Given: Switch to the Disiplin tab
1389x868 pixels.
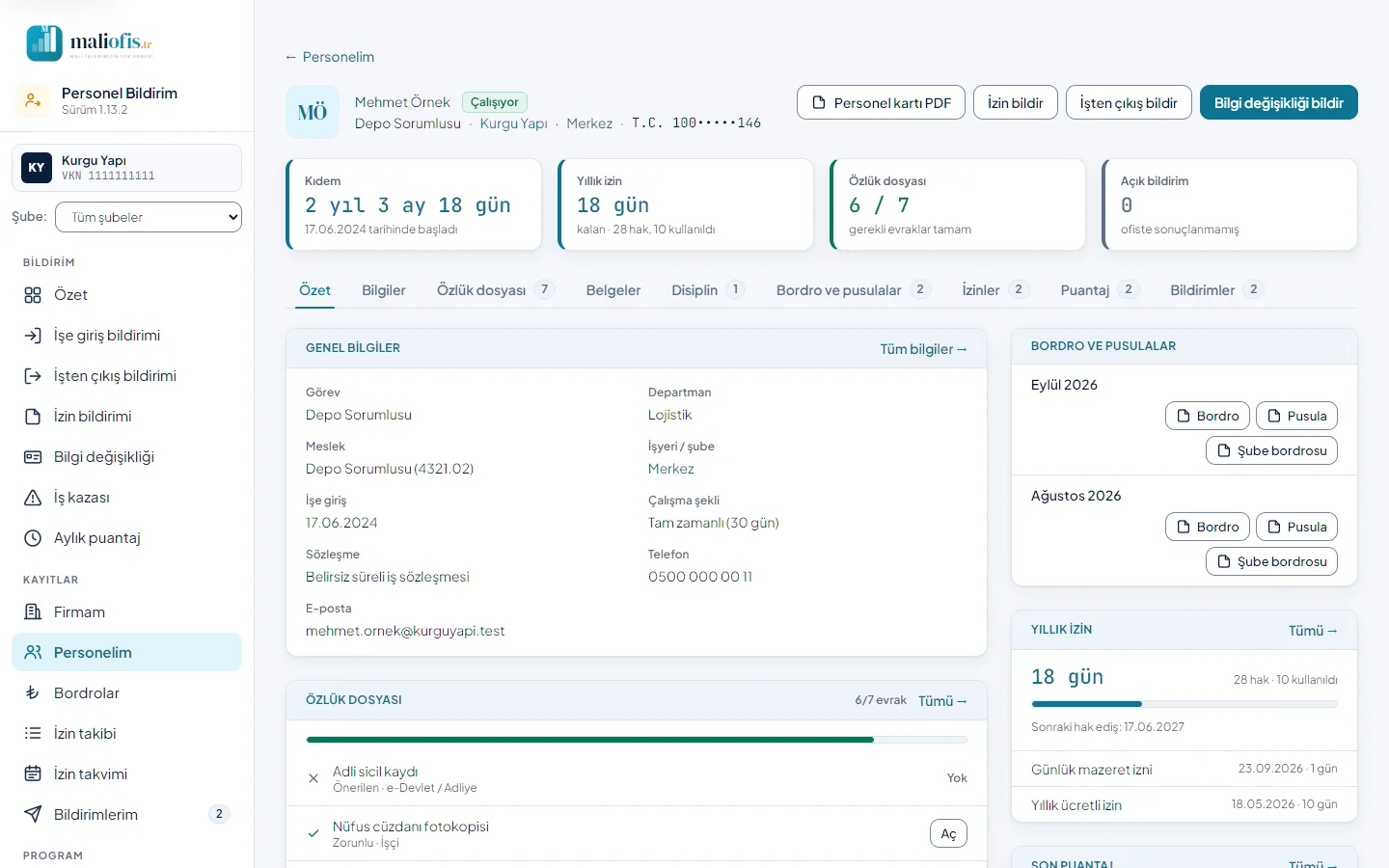Looking at the screenshot, I should point(708,290).
